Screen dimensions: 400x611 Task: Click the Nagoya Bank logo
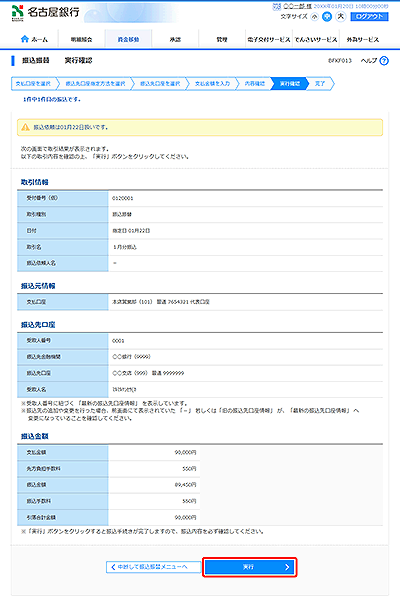(45, 13)
